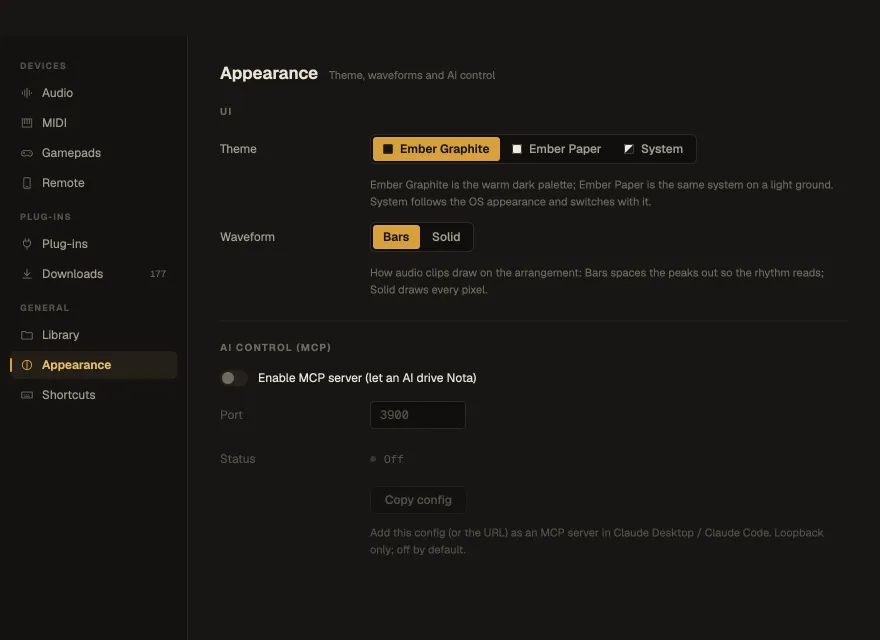The image size is (880, 640).
Task: Choose the System theme option
Action: [x=653, y=149]
